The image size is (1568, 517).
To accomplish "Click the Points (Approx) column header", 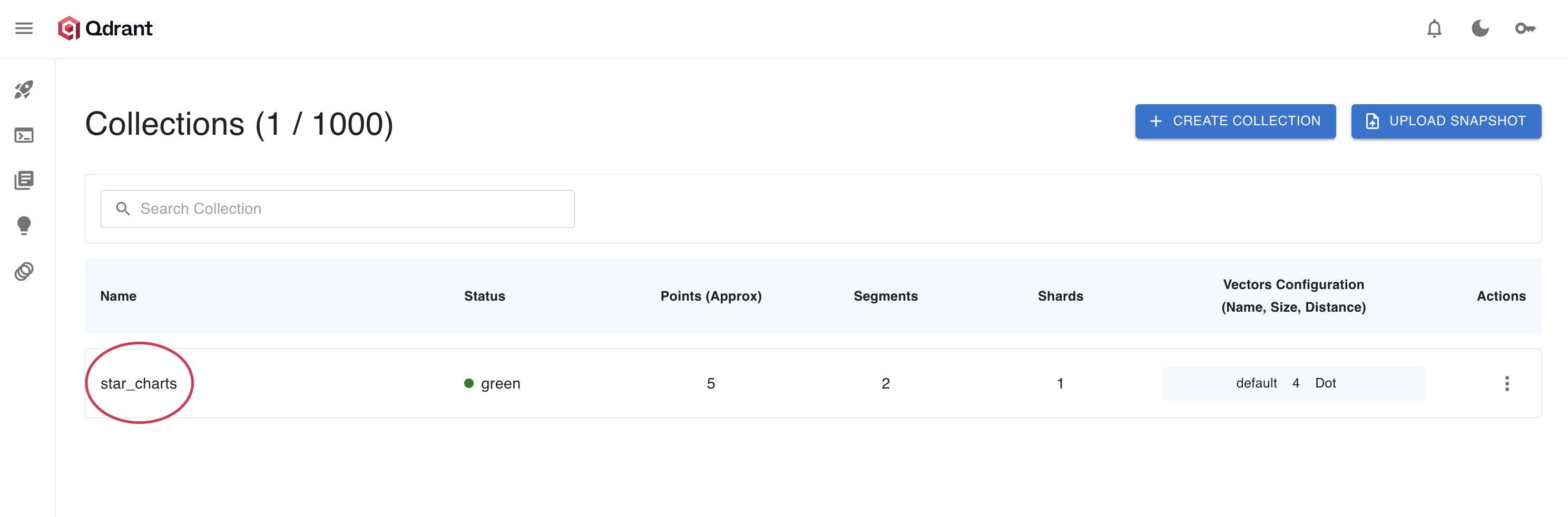I will (x=710, y=296).
